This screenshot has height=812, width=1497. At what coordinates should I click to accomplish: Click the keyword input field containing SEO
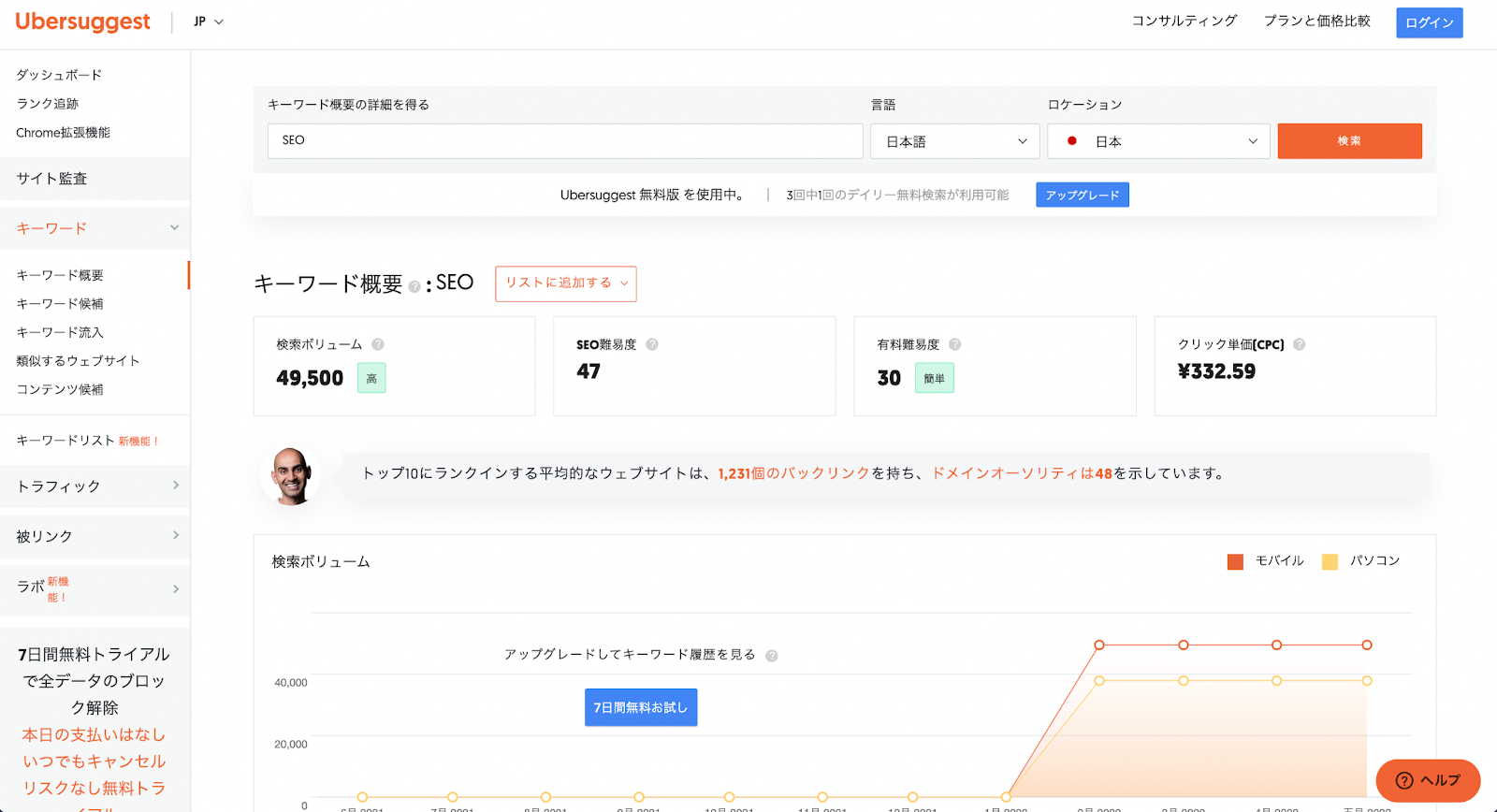(565, 141)
